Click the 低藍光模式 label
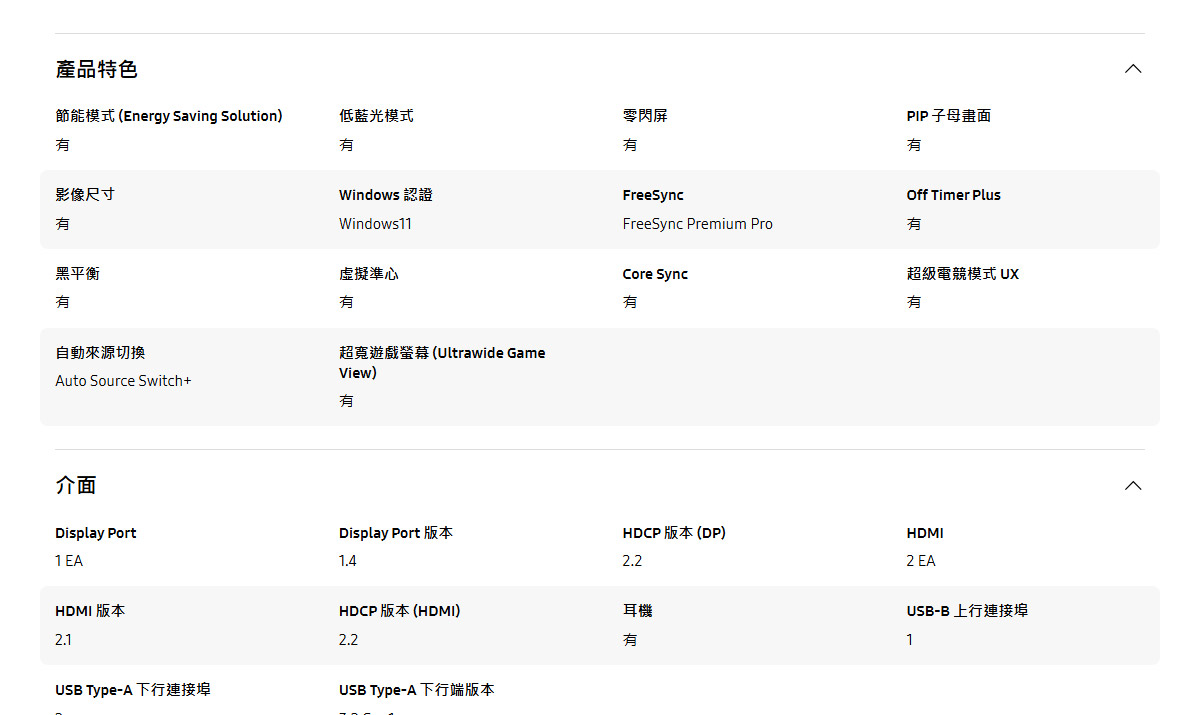 376,116
